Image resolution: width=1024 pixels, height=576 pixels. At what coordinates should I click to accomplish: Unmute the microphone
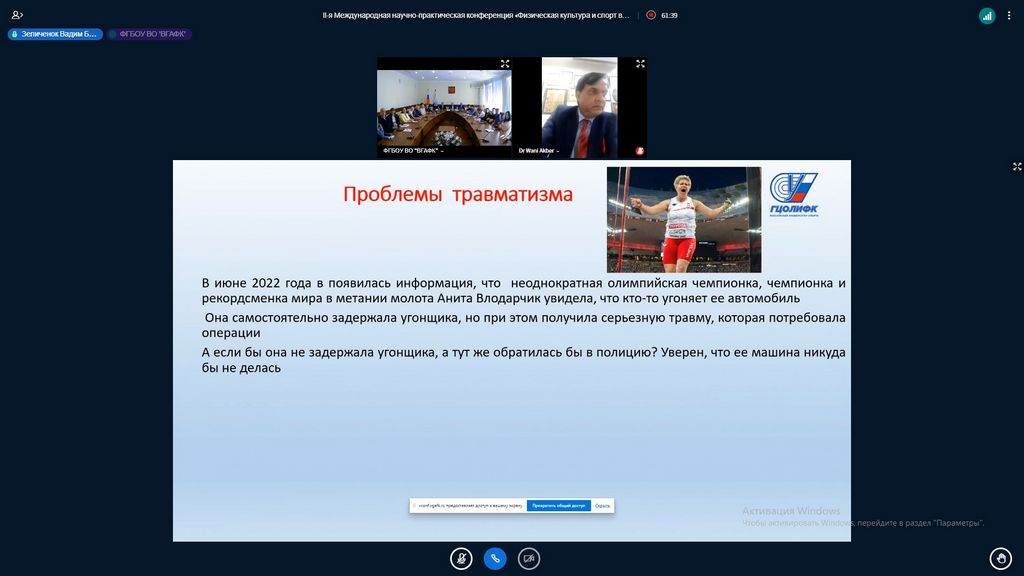461,558
